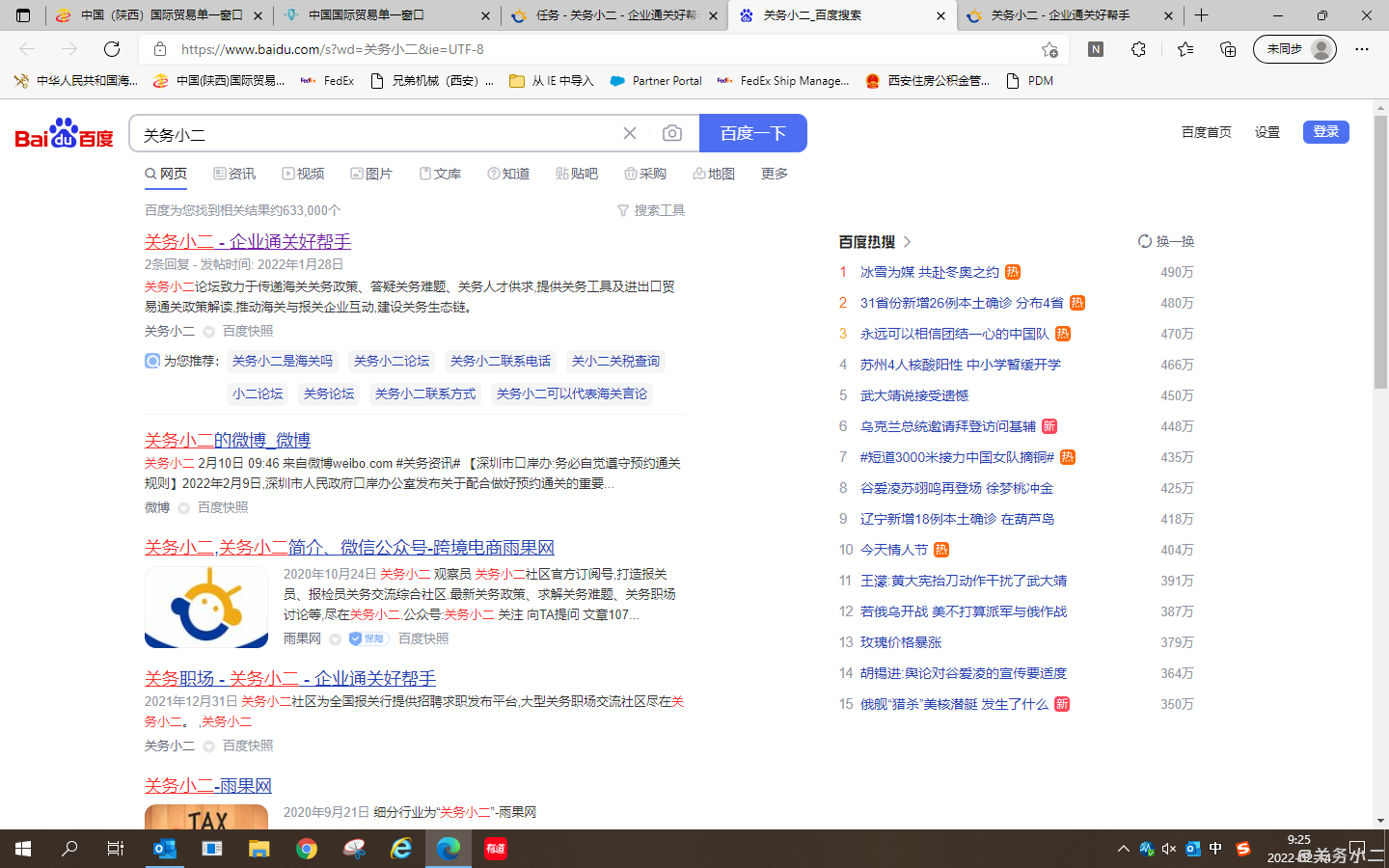Click the 登录 button

click(x=1326, y=132)
